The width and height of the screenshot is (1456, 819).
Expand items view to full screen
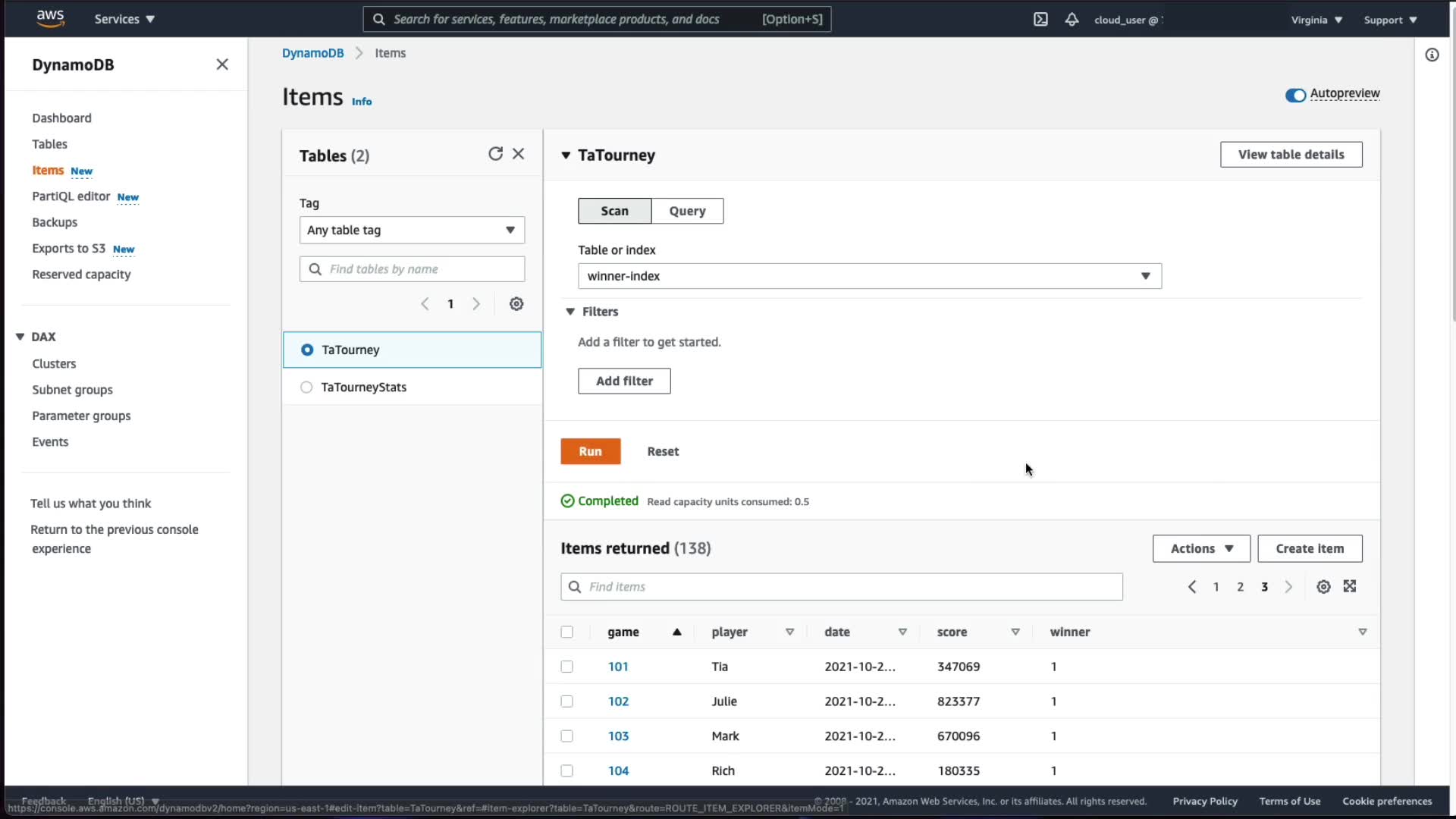(1350, 586)
